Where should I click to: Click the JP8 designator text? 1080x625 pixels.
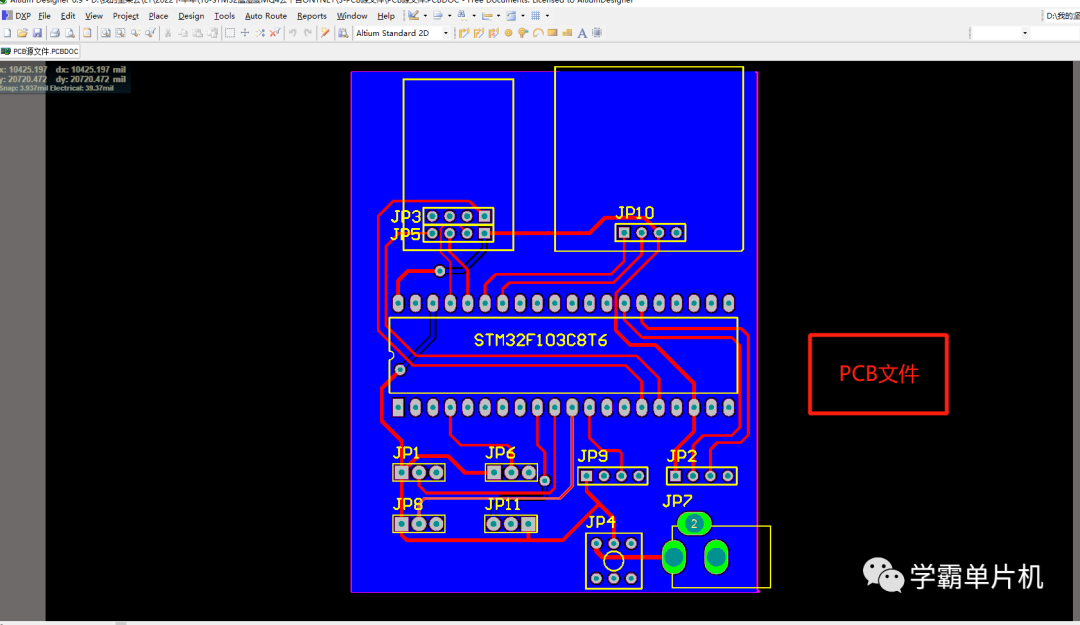408,504
